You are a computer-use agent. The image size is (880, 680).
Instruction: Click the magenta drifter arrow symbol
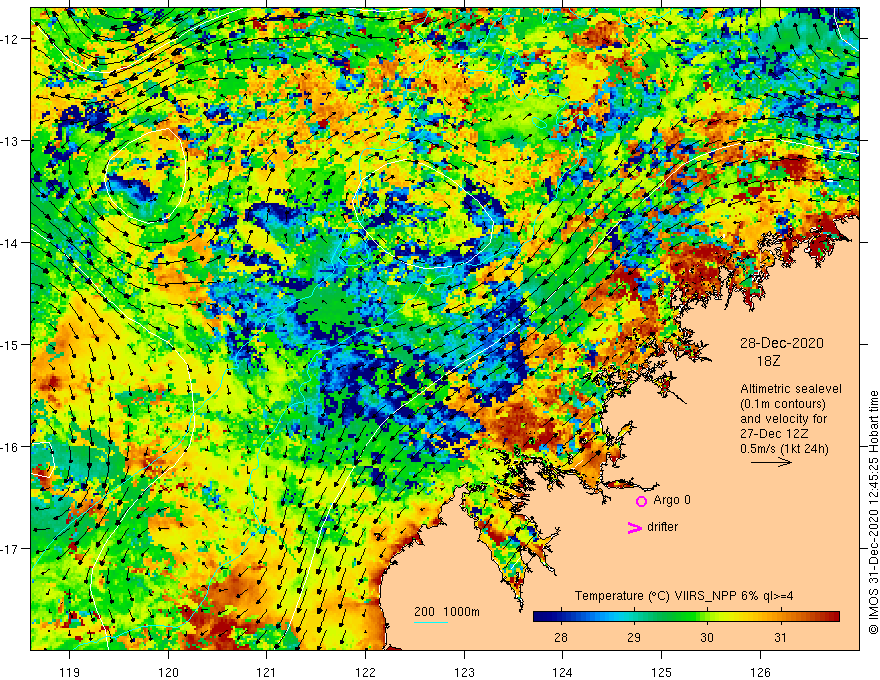point(635,527)
